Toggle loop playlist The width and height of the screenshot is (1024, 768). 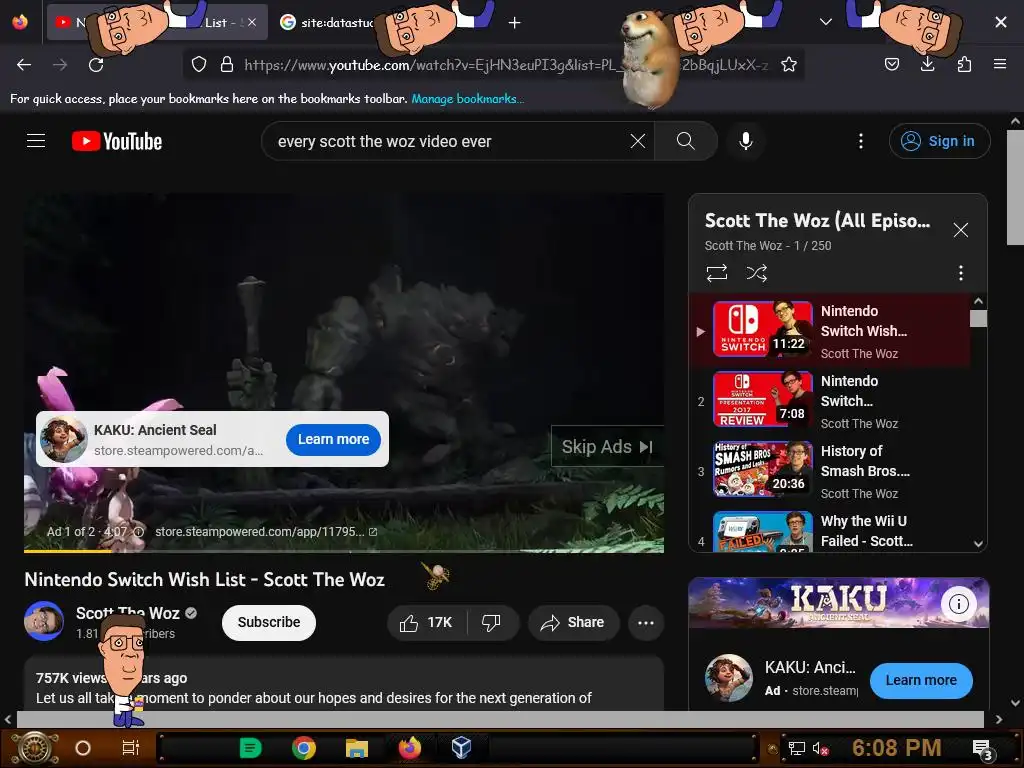click(x=716, y=272)
